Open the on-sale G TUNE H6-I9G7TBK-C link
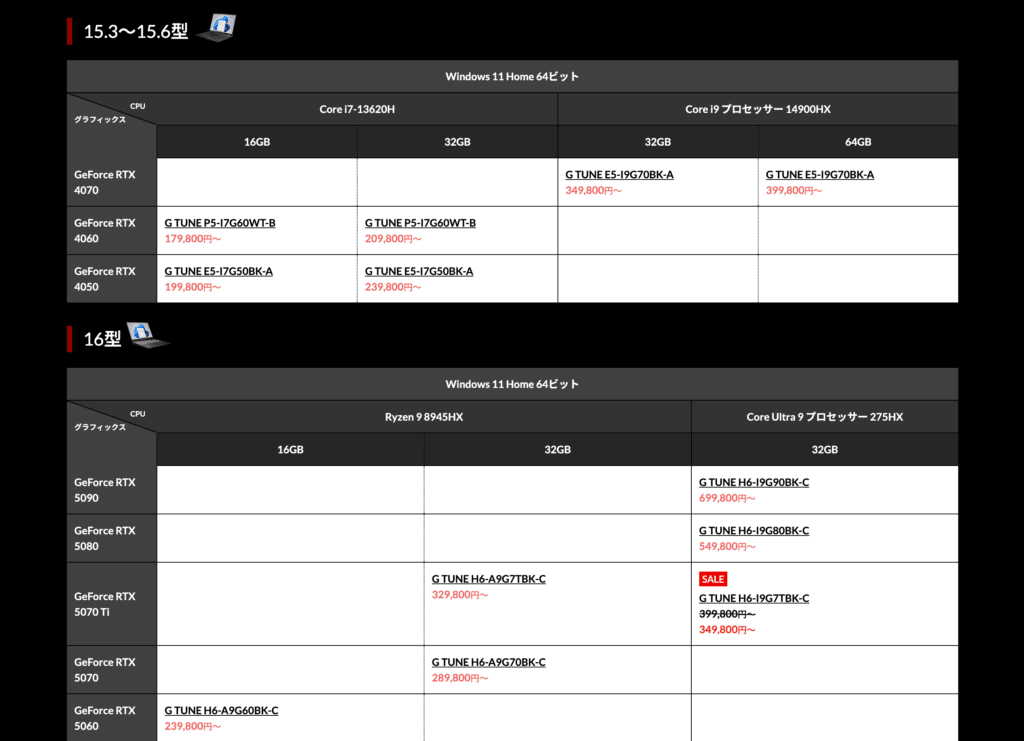 pyautogui.click(x=754, y=599)
